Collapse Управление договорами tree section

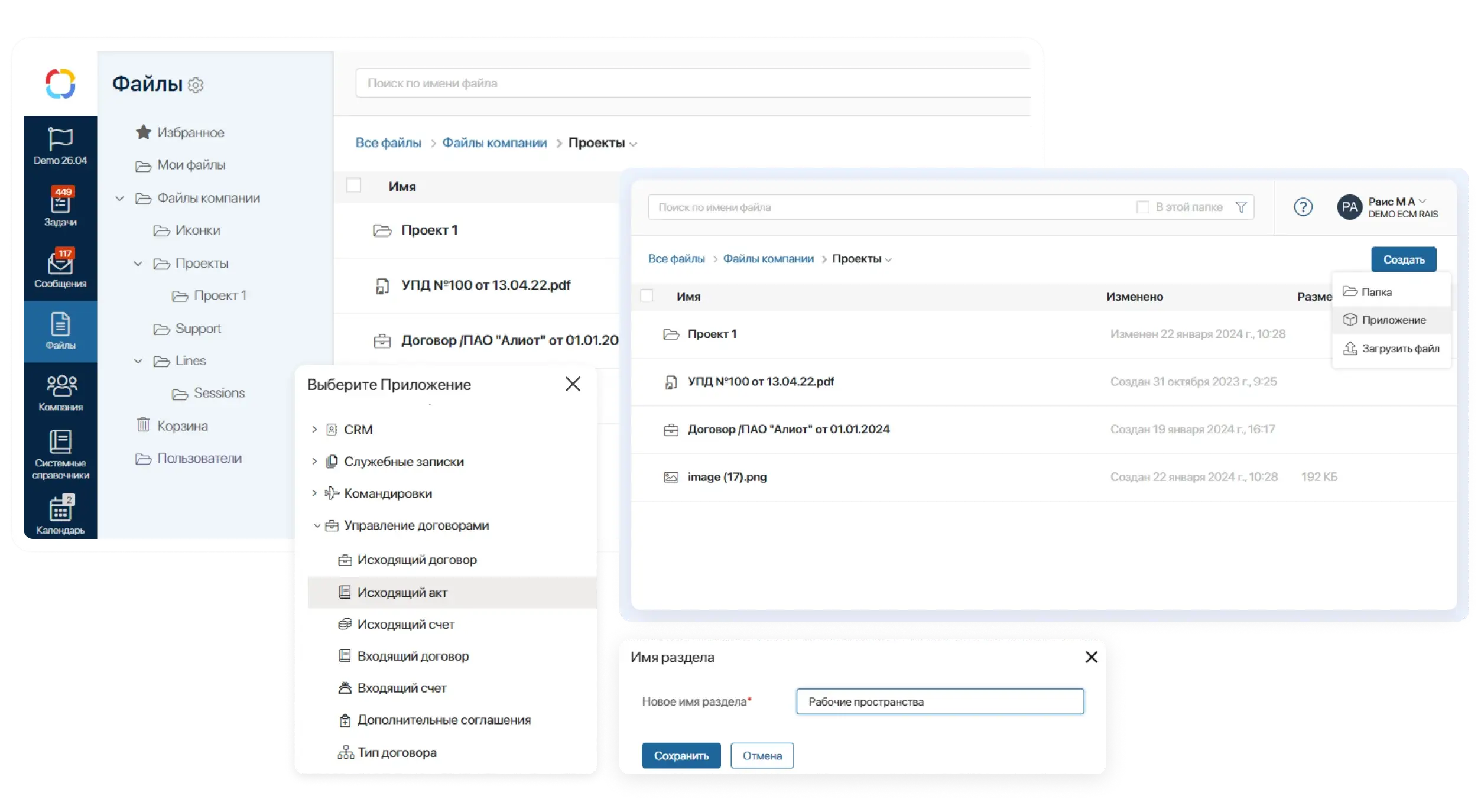tap(316, 525)
